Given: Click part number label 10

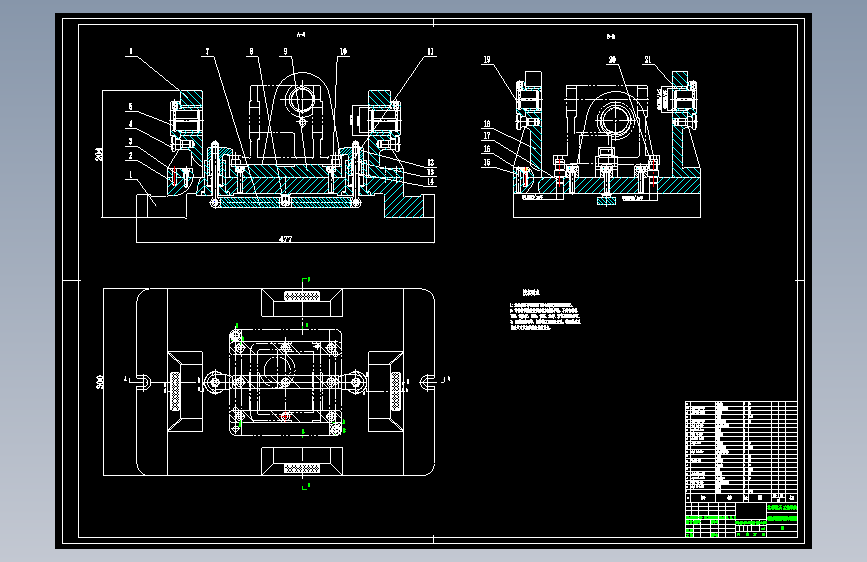Looking at the screenshot, I should pos(343,51).
